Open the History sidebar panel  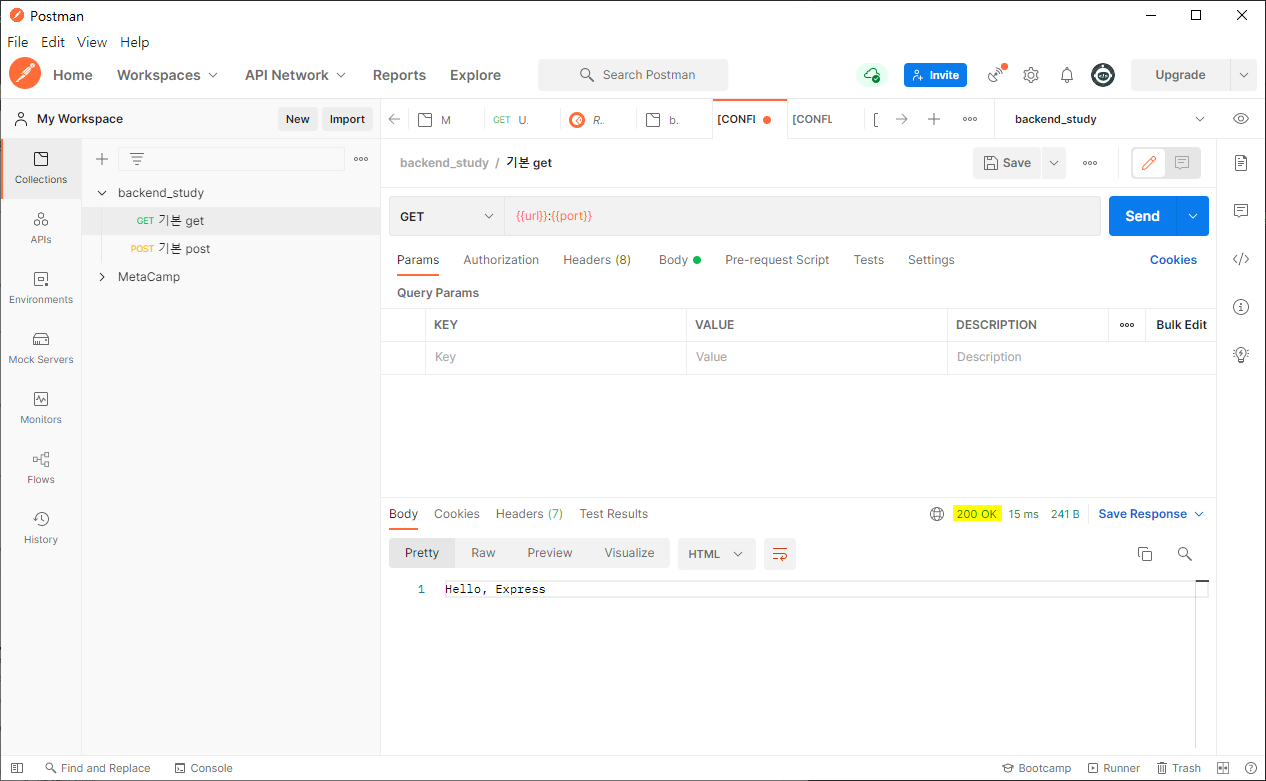[41, 528]
